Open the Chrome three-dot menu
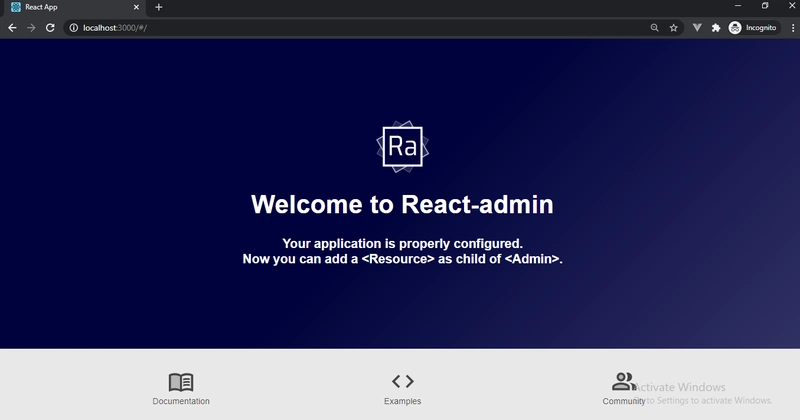This screenshot has width=800, height=420. pos(792,28)
